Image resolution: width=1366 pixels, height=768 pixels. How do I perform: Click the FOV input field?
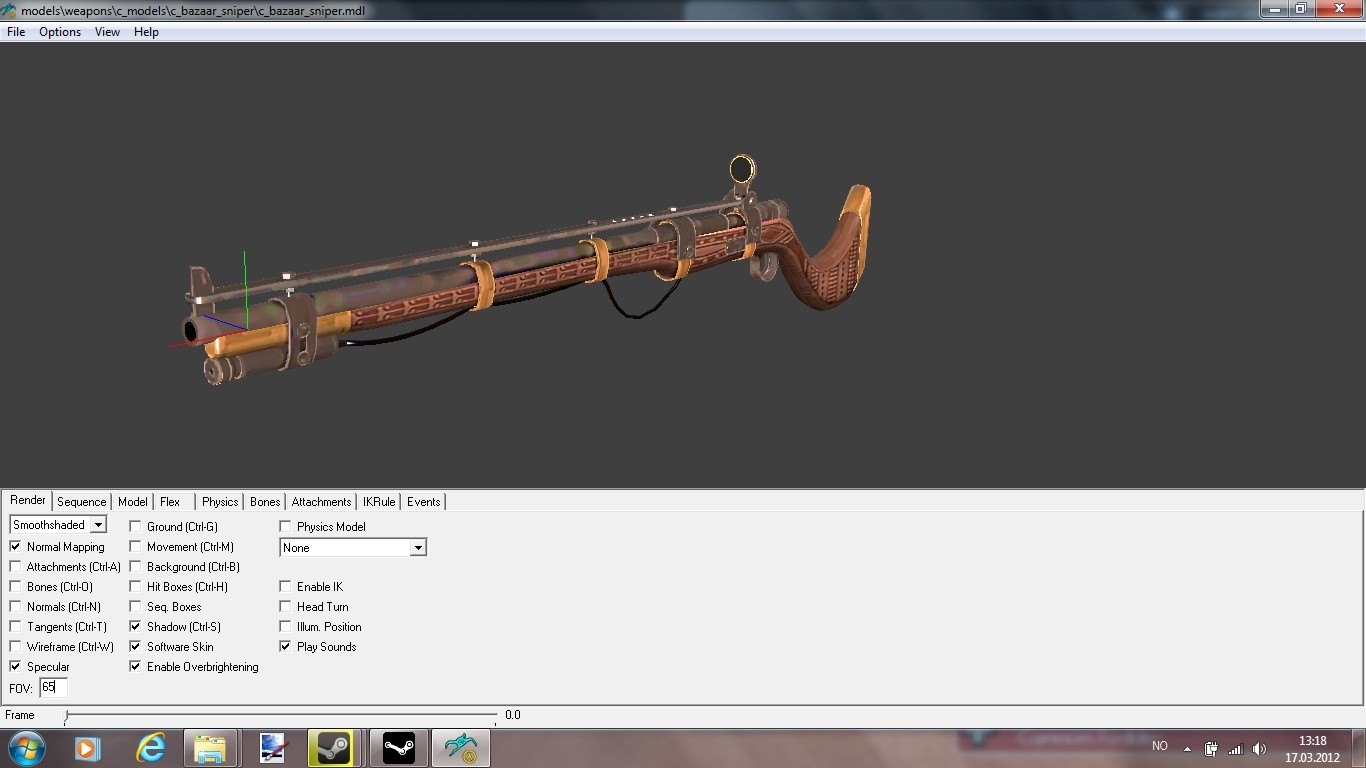tap(53, 687)
